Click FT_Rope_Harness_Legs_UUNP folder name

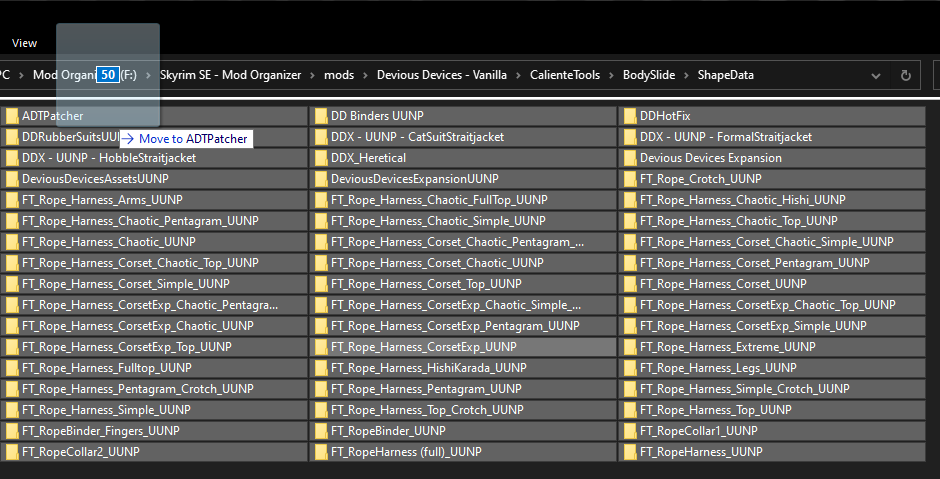[x=718, y=367]
